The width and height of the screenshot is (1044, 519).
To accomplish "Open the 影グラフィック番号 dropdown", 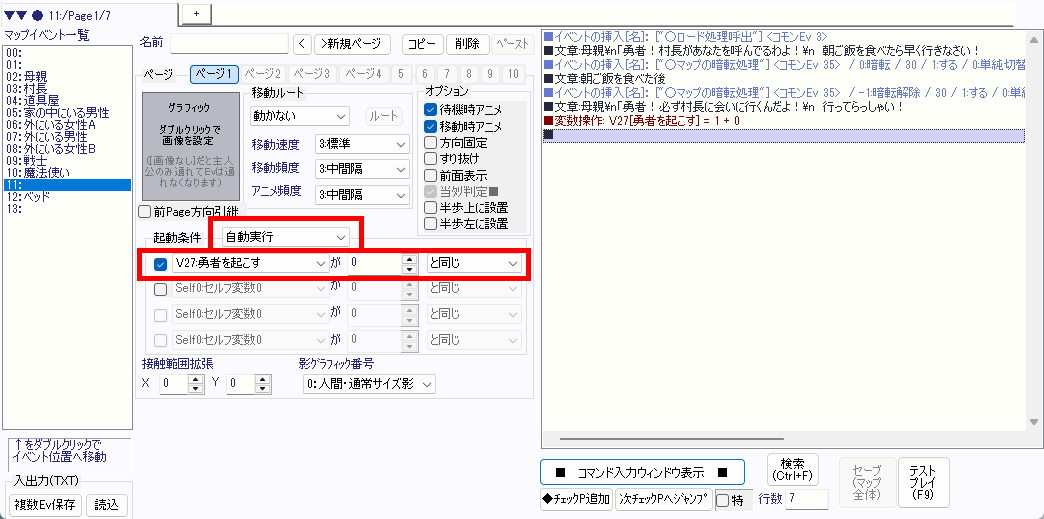I will click(x=369, y=384).
